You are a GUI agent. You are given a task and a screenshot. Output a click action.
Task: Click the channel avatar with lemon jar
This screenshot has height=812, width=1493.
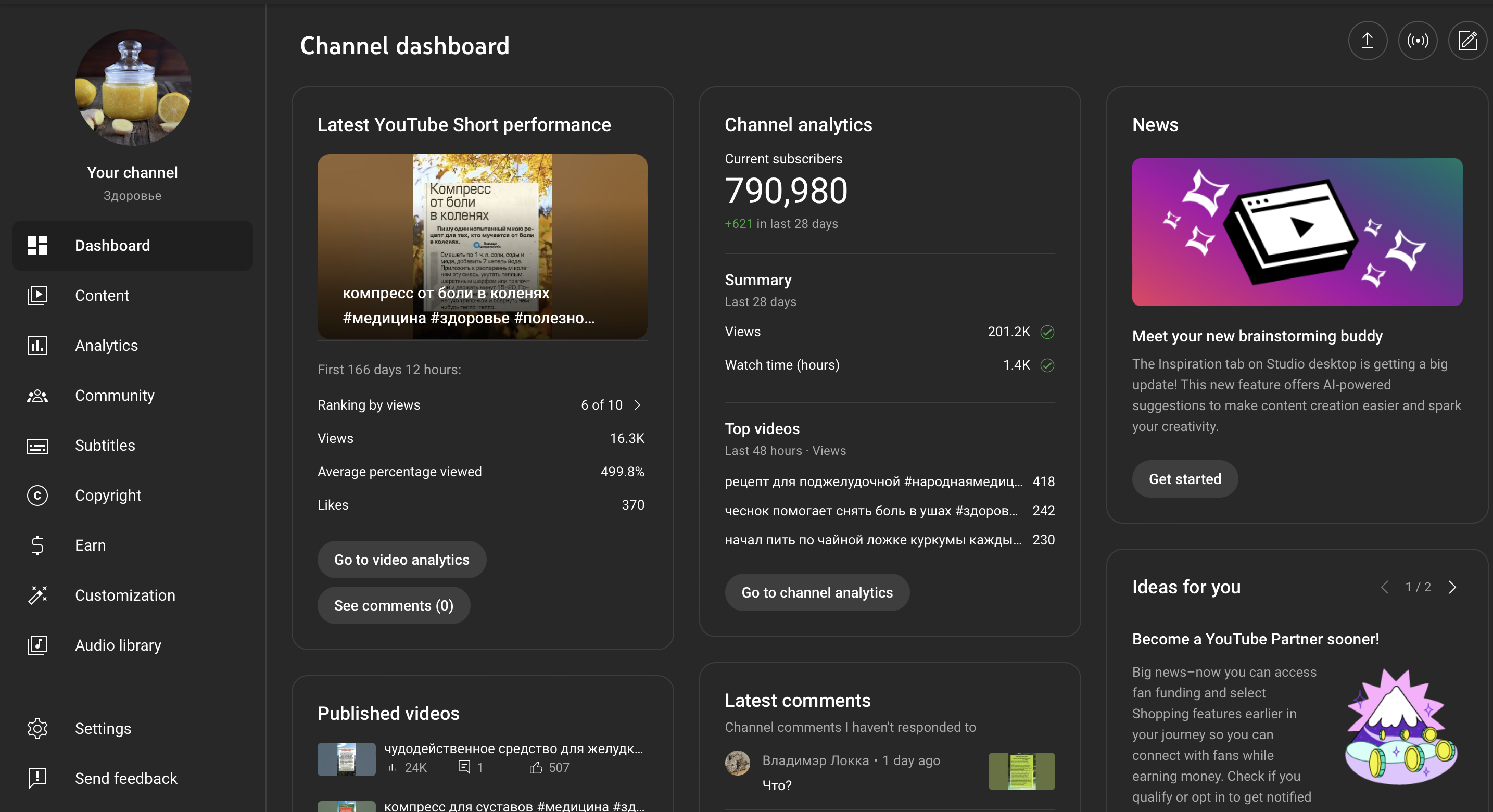[x=133, y=87]
